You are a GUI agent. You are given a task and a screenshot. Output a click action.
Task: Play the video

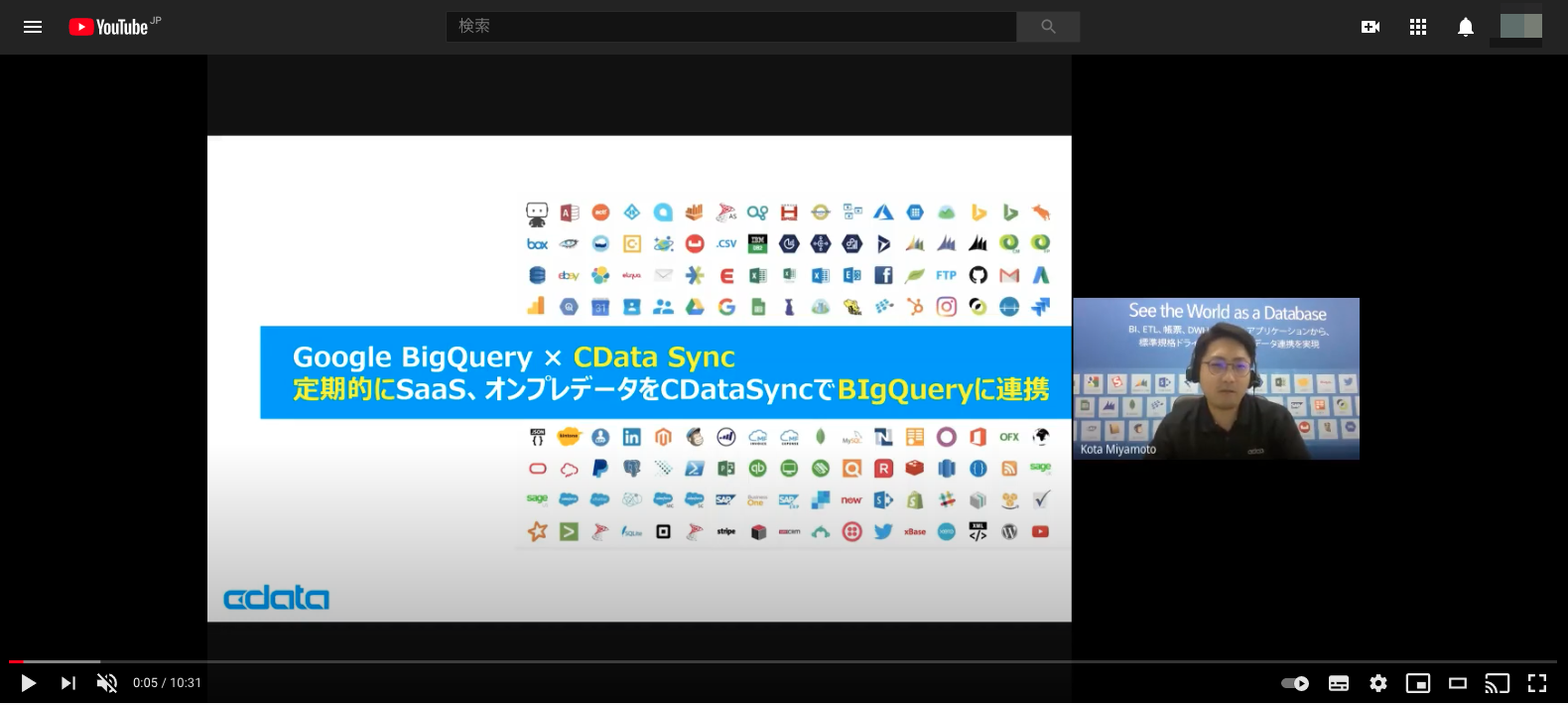pyautogui.click(x=28, y=683)
